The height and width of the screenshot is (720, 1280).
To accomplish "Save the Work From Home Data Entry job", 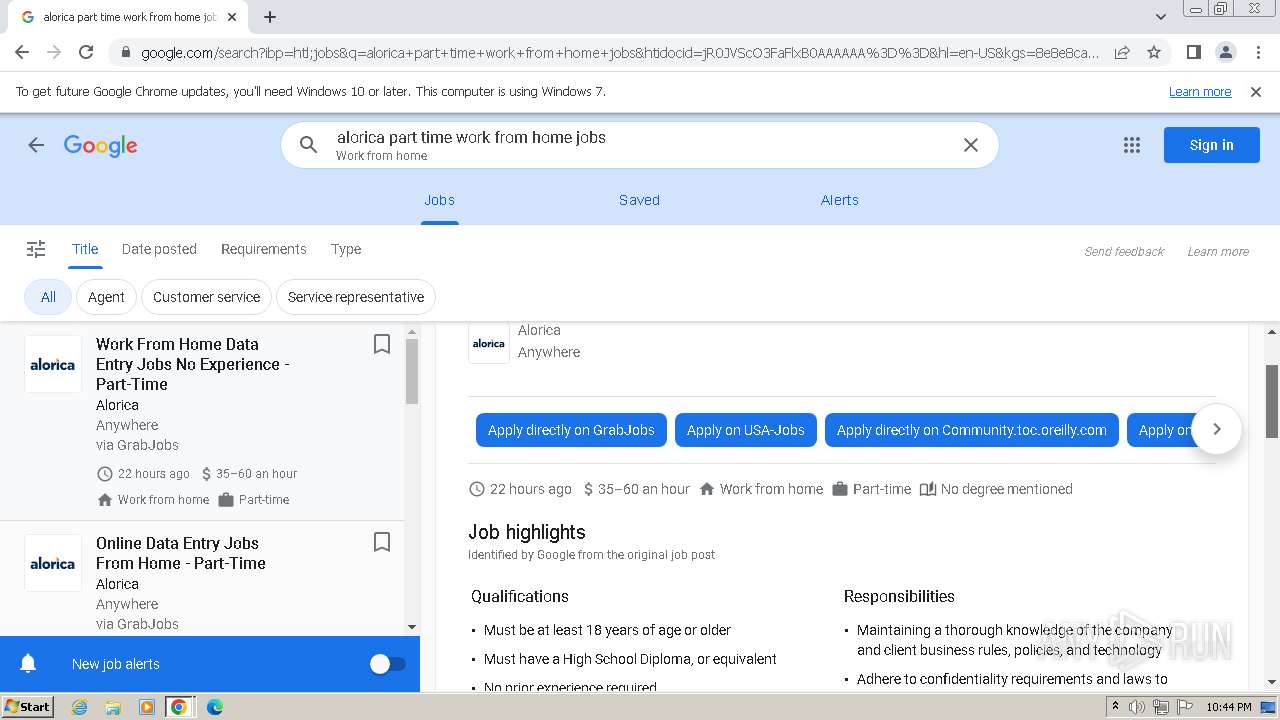I will click(x=381, y=344).
